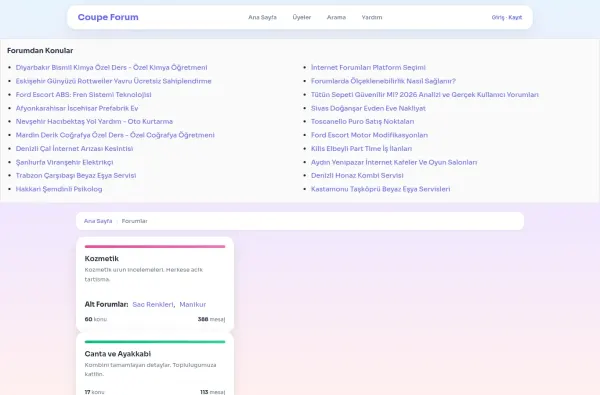Open the Üyeler menu item
Viewport: 600px width, 395px height.
coord(302,17)
